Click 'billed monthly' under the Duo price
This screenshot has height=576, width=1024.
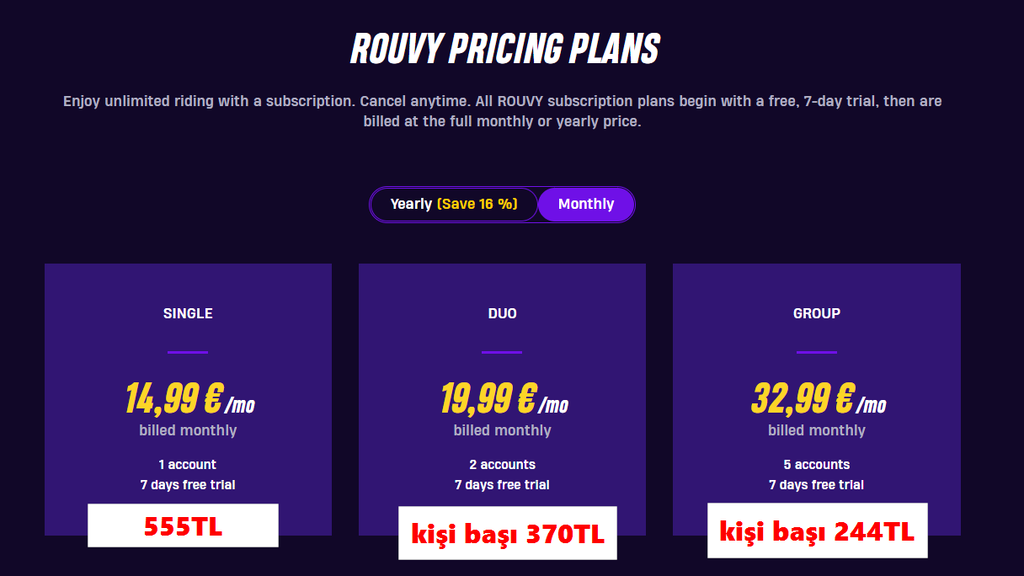pyautogui.click(x=502, y=430)
